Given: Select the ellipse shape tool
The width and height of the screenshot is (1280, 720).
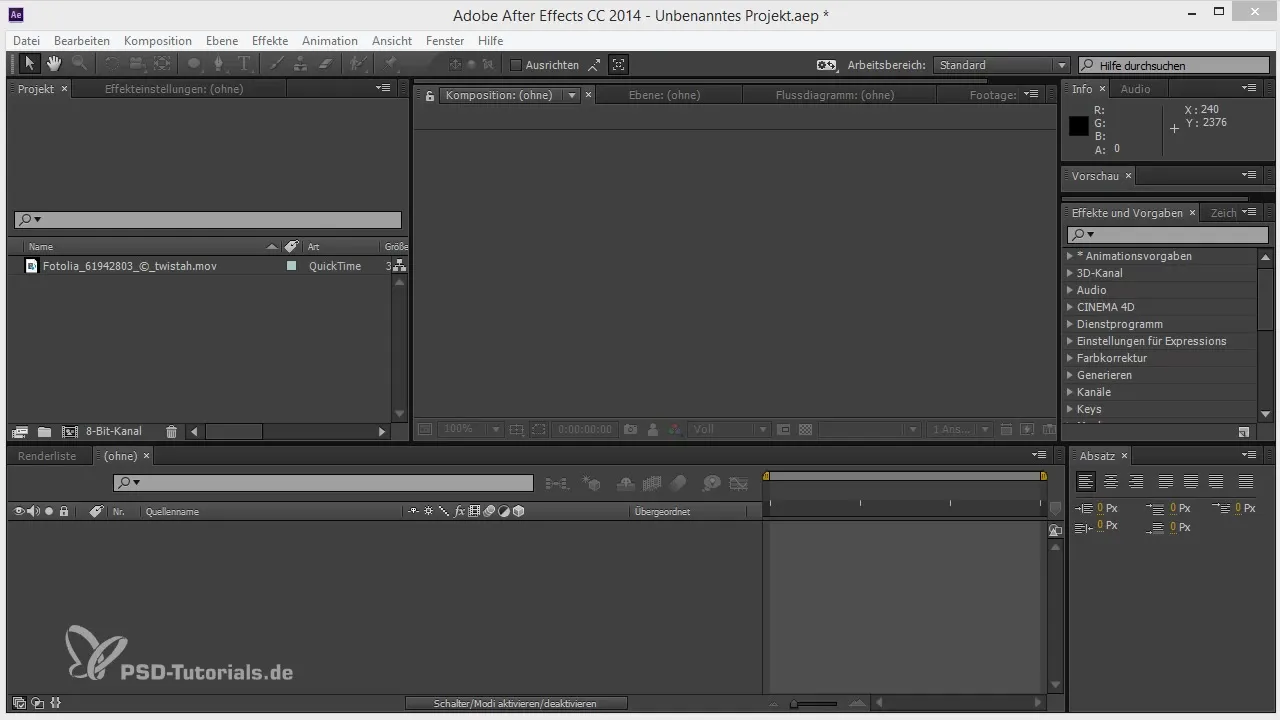Looking at the screenshot, I should click(x=194, y=64).
